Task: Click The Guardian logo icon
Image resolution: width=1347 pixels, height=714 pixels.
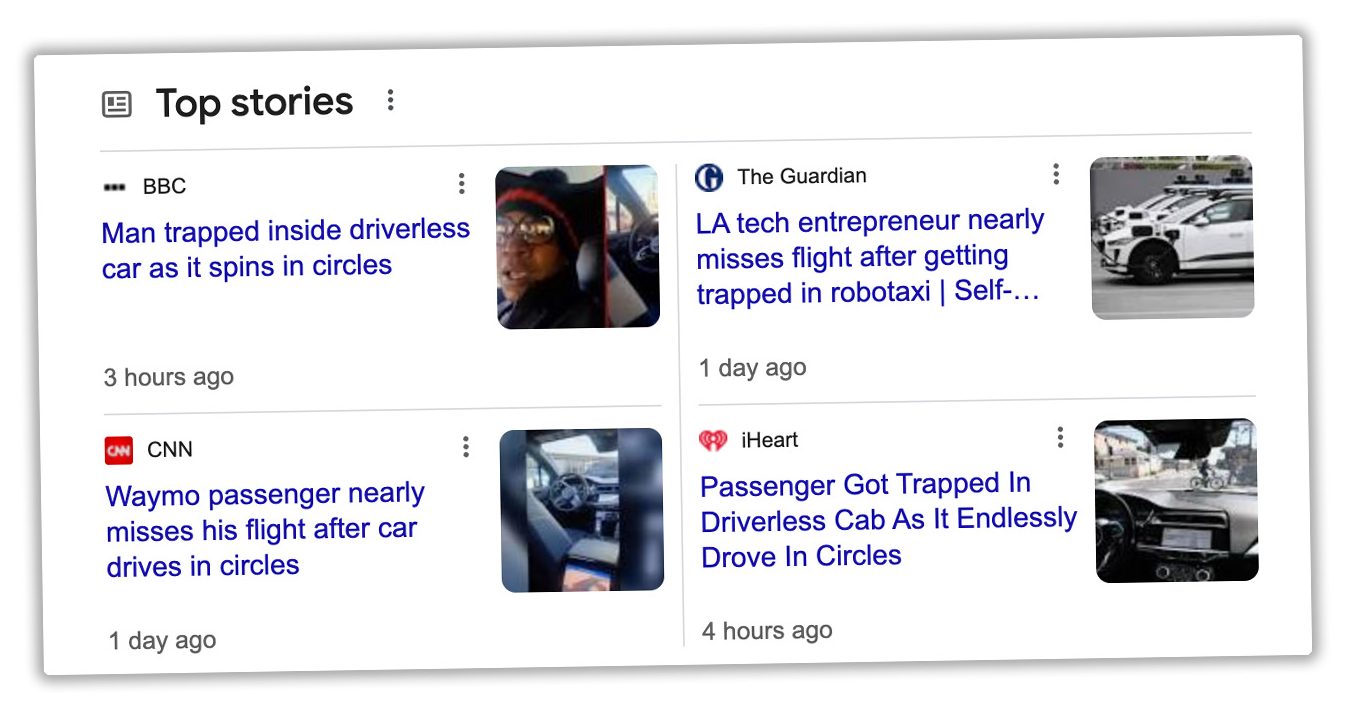Action: coord(709,178)
